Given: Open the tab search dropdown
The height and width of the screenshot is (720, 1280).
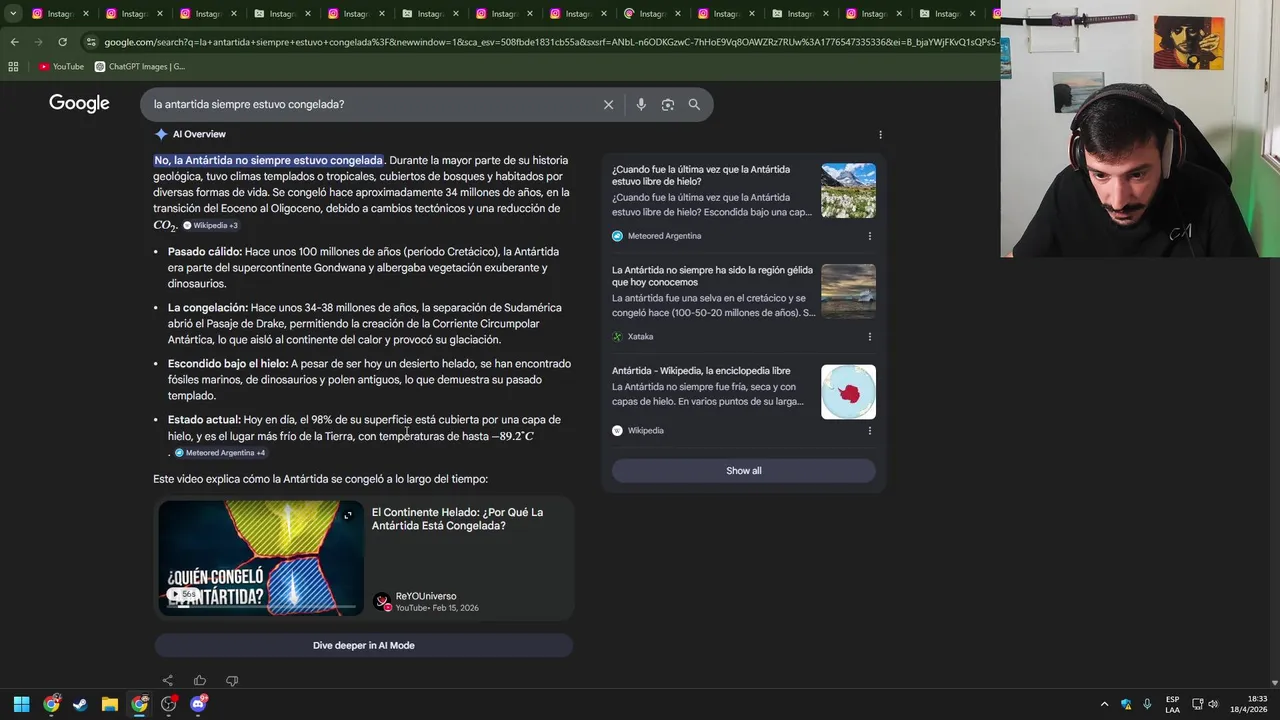Looking at the screenshot, I should pyautogui.click(x=13, y=14).
